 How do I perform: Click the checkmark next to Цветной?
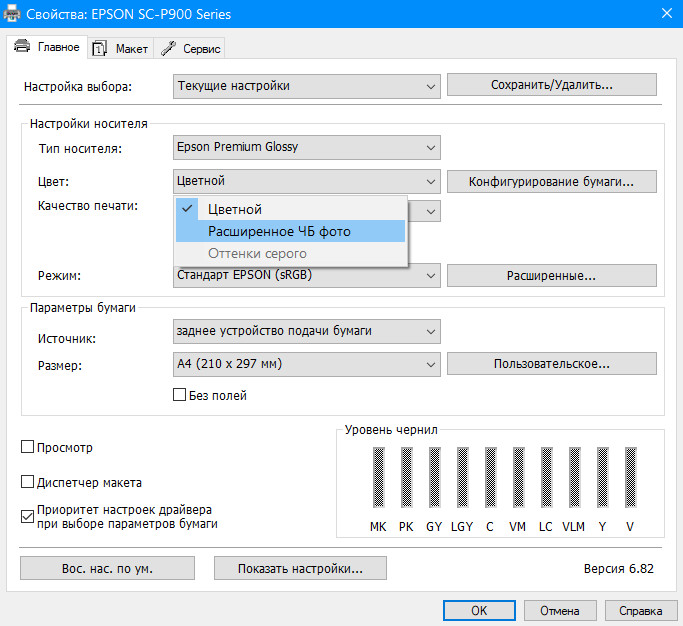click(x=187, y=209)
